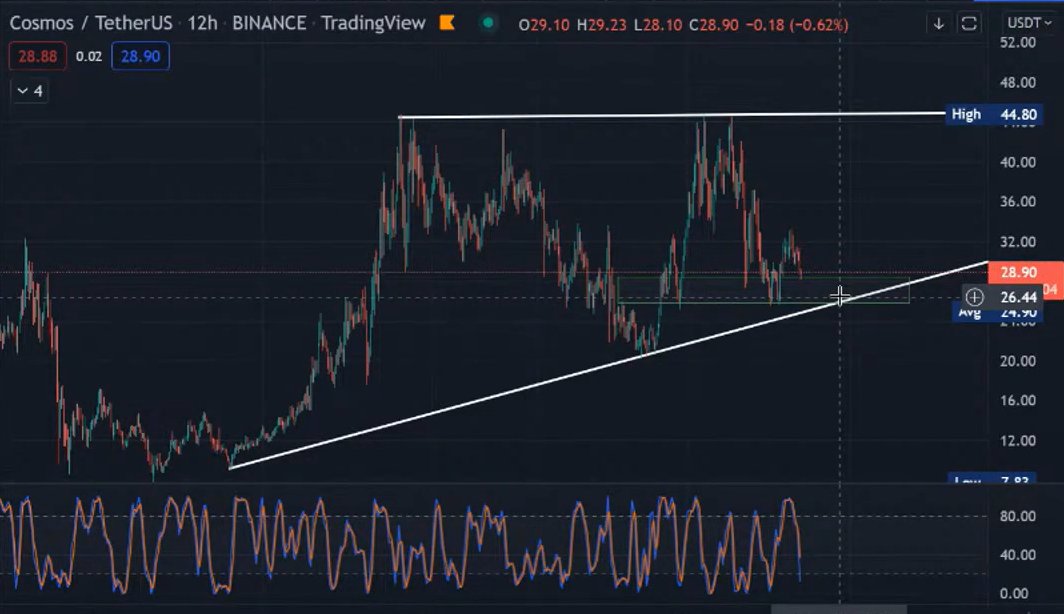Click the 12h interval label in title
This screenshot has height=614, width=1064.
(x=202, y=23)
